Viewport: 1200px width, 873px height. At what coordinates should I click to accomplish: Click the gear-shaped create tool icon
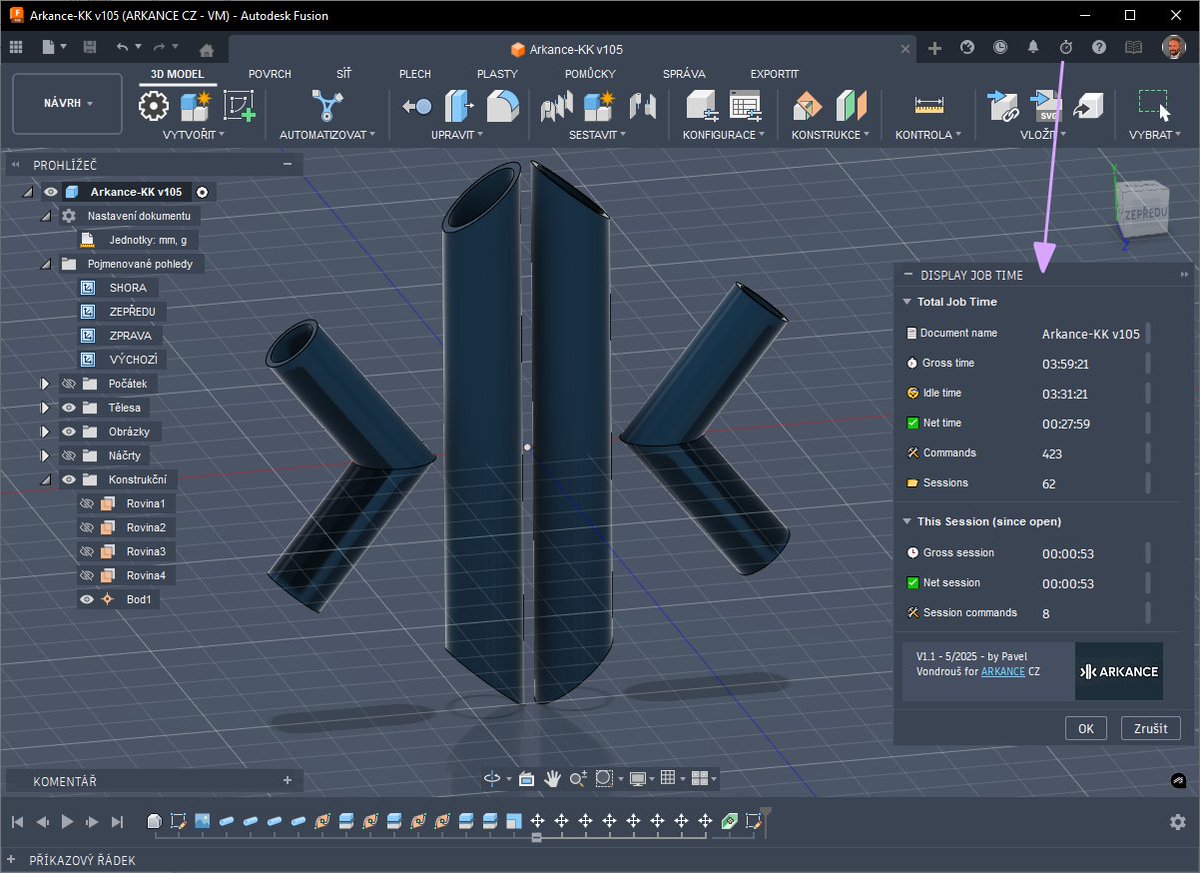153,106
